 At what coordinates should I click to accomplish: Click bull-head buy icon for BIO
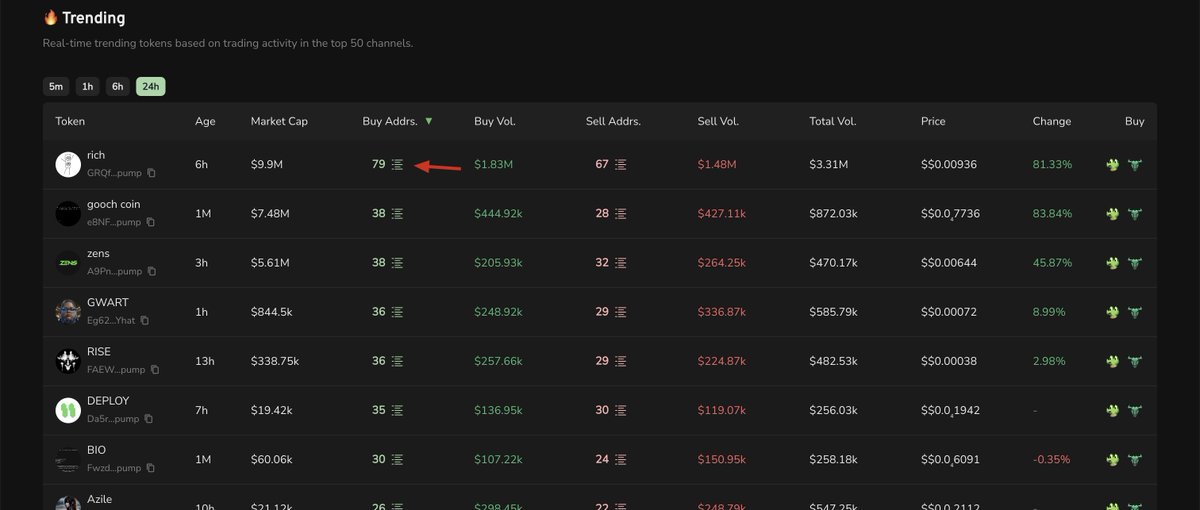tap(1135, 459)
